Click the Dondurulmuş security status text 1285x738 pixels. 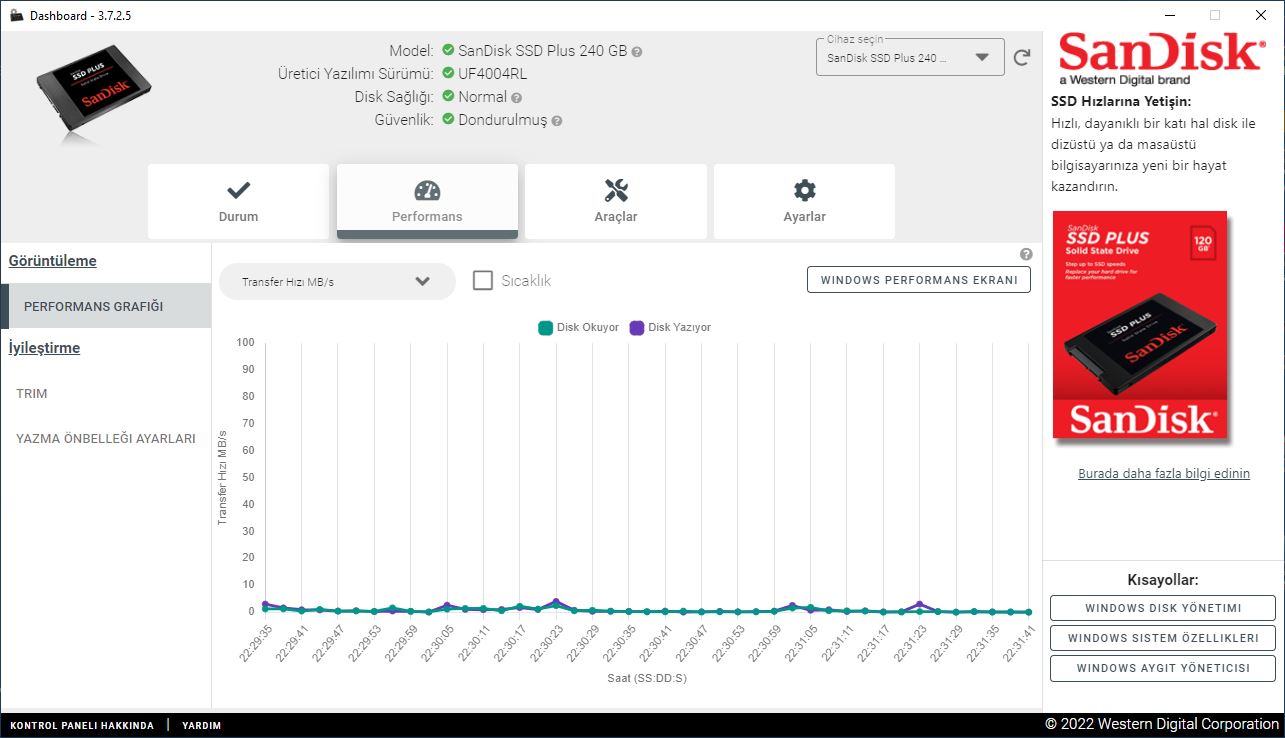[x=503, y=120]
